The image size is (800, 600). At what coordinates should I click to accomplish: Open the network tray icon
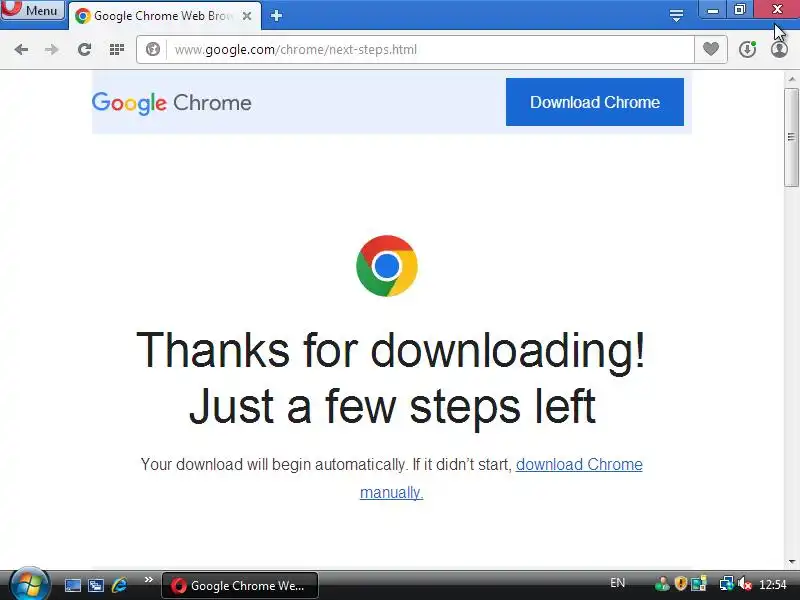point(727,584)
